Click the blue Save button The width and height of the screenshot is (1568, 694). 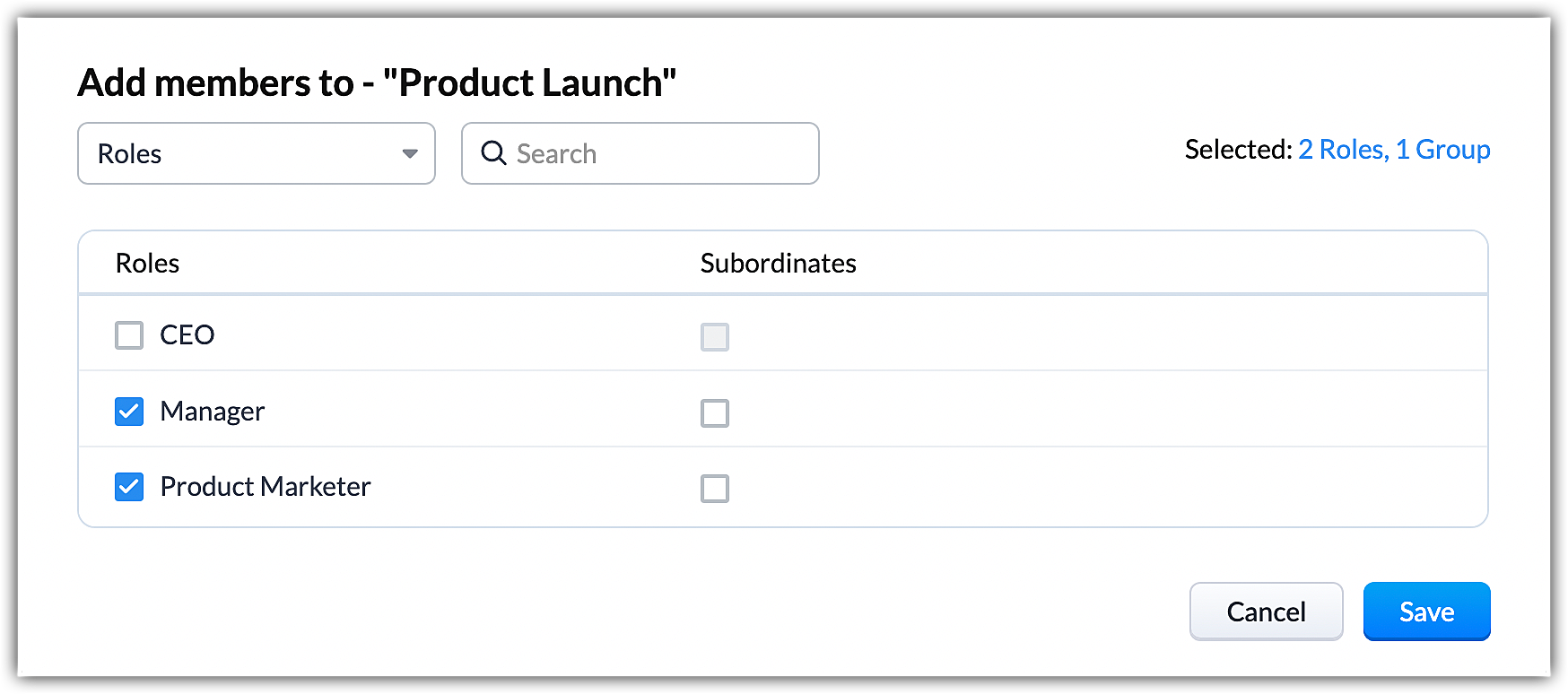(x=1426, y=612)
